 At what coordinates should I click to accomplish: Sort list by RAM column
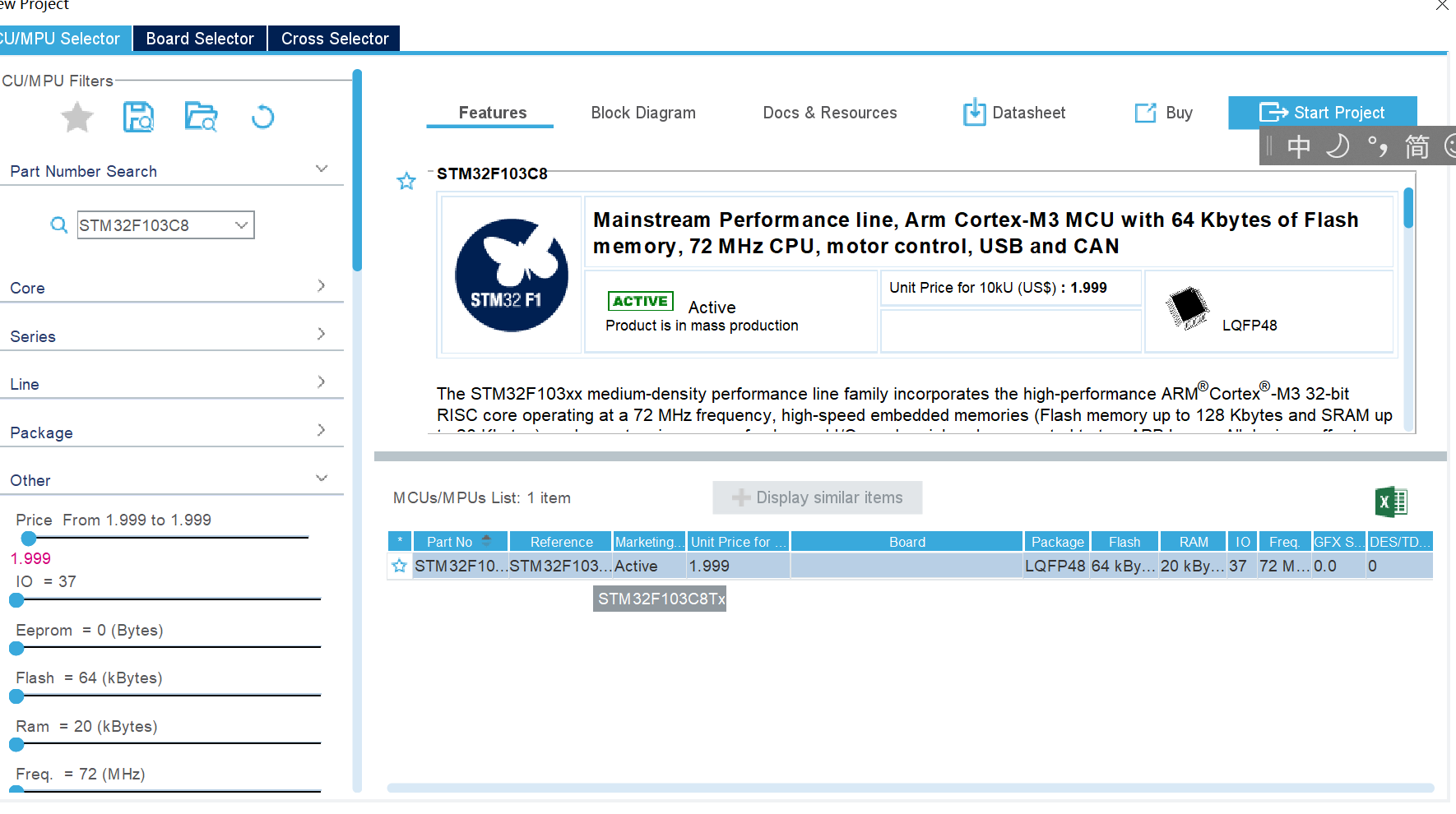tap(1194, 541)
